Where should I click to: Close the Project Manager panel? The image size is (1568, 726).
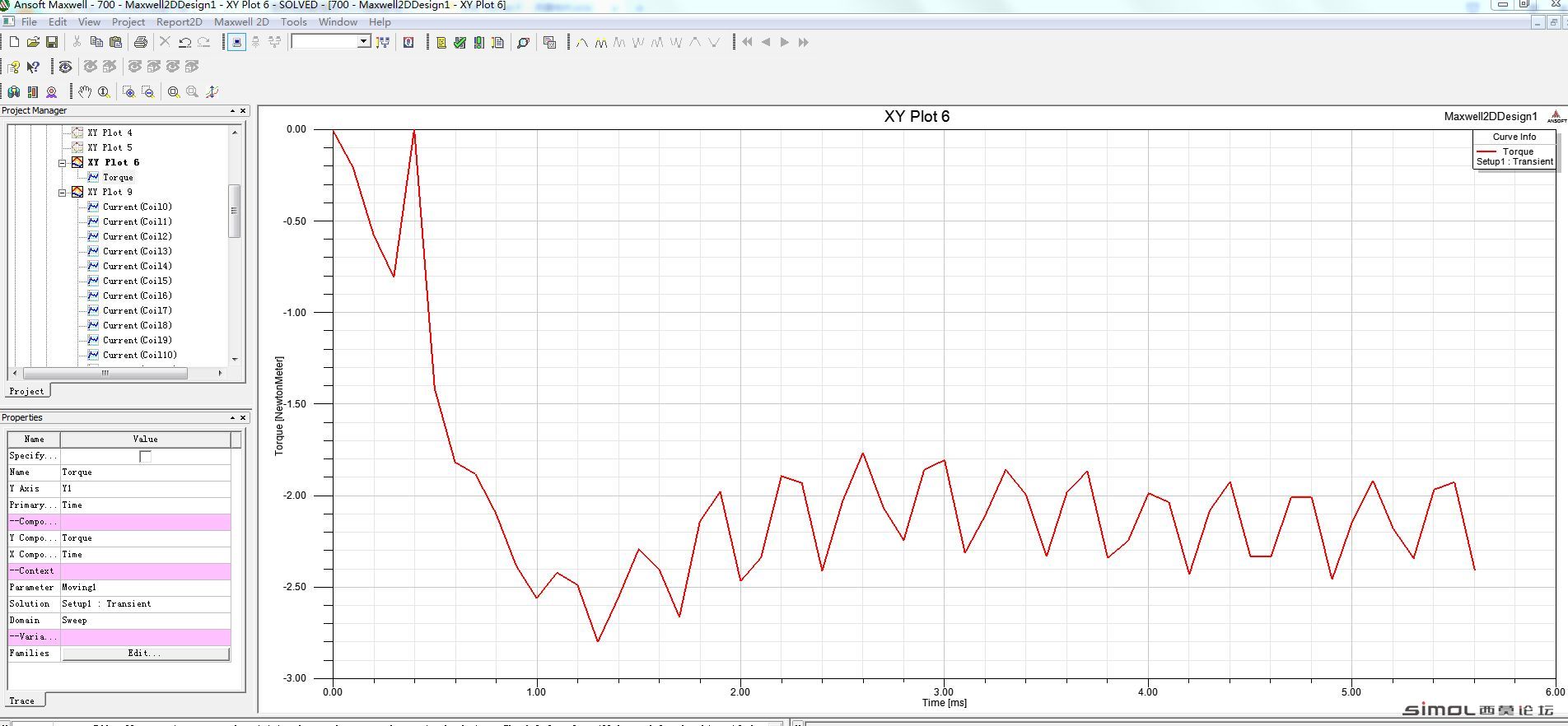(x=243, y=110)
